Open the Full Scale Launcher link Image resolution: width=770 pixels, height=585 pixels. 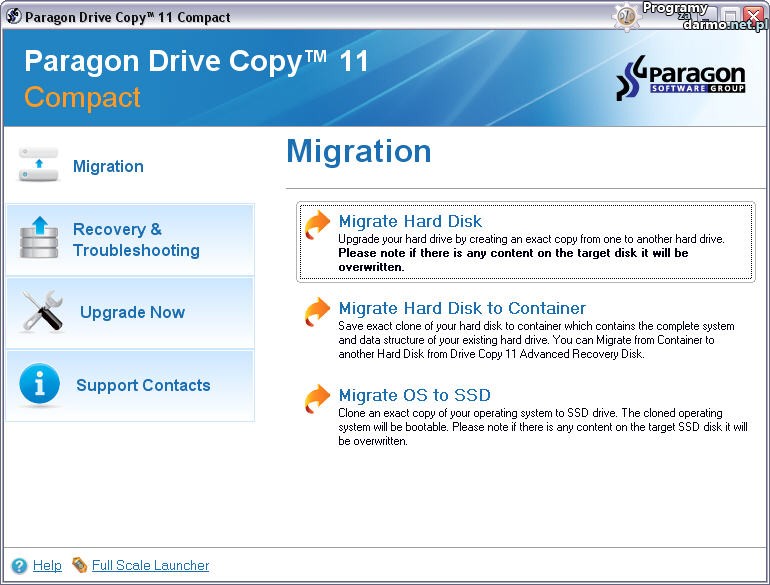[x=150, y=565]
